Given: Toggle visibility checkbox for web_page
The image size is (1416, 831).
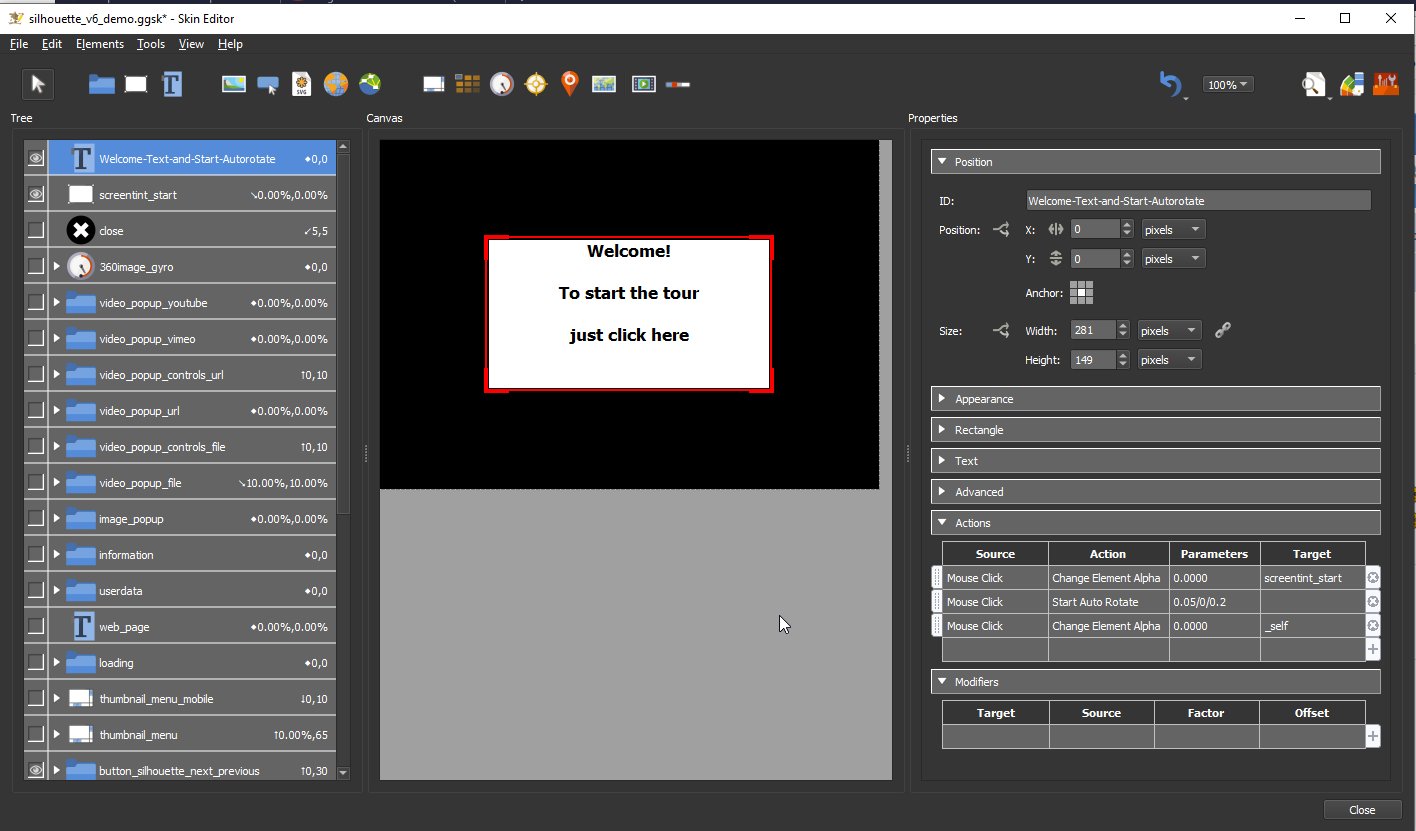Looking at the screenshot, I should (x=36, y=627).
